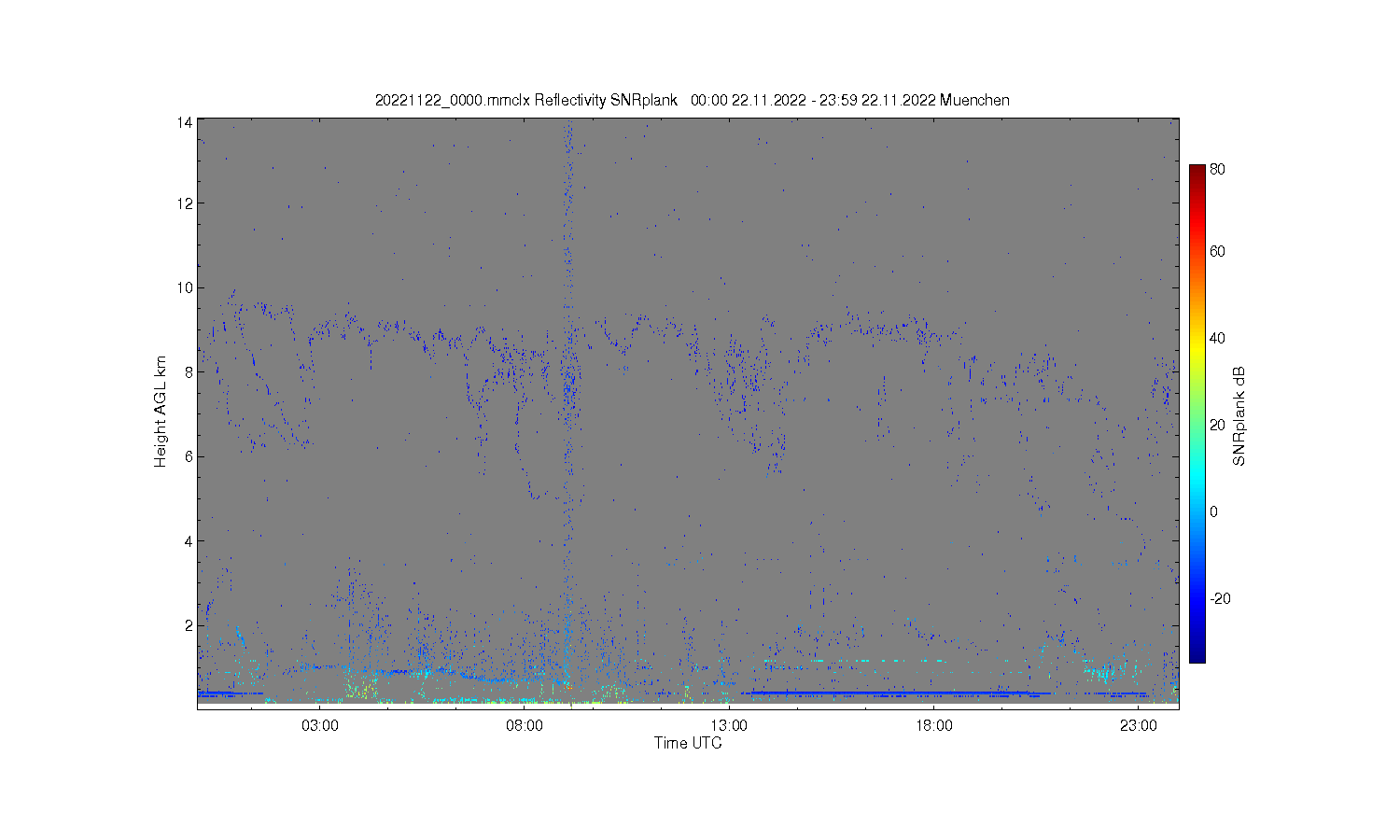Click the 6 km height tick label

pyautogui.click(x=189, y=456)
